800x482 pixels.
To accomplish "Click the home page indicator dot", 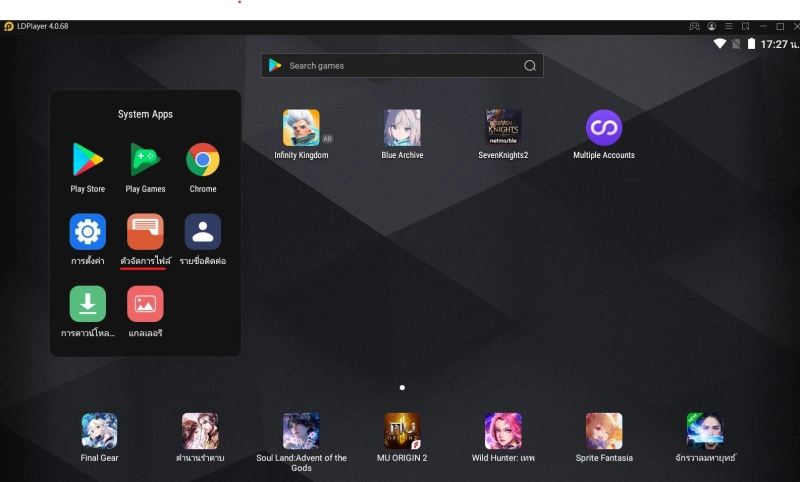I will click(402, 388).
